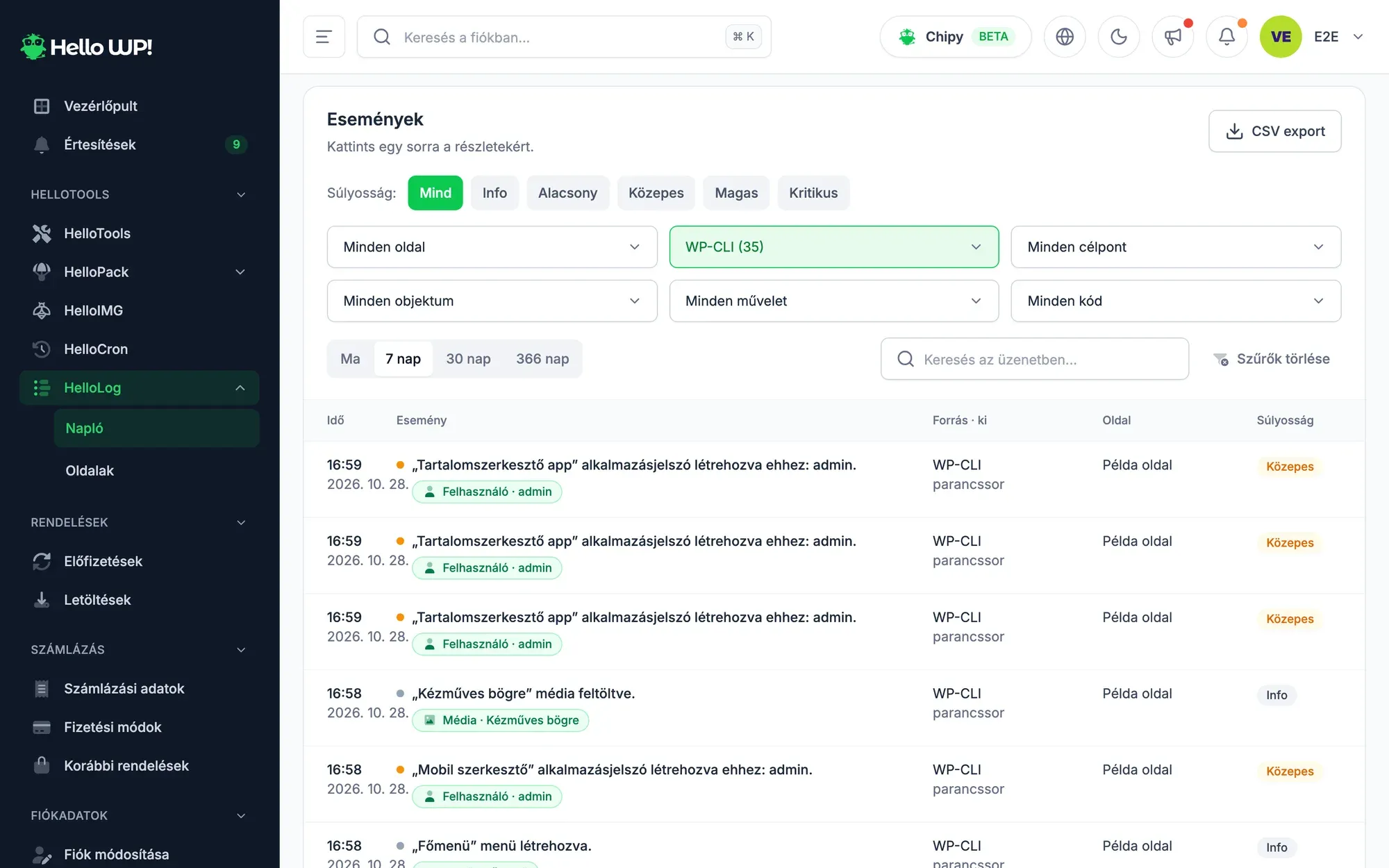This screenshot has width=1389, height=868.
Task: Filter by Info severity
Action: pyautogui.click(x=494, y=193)
